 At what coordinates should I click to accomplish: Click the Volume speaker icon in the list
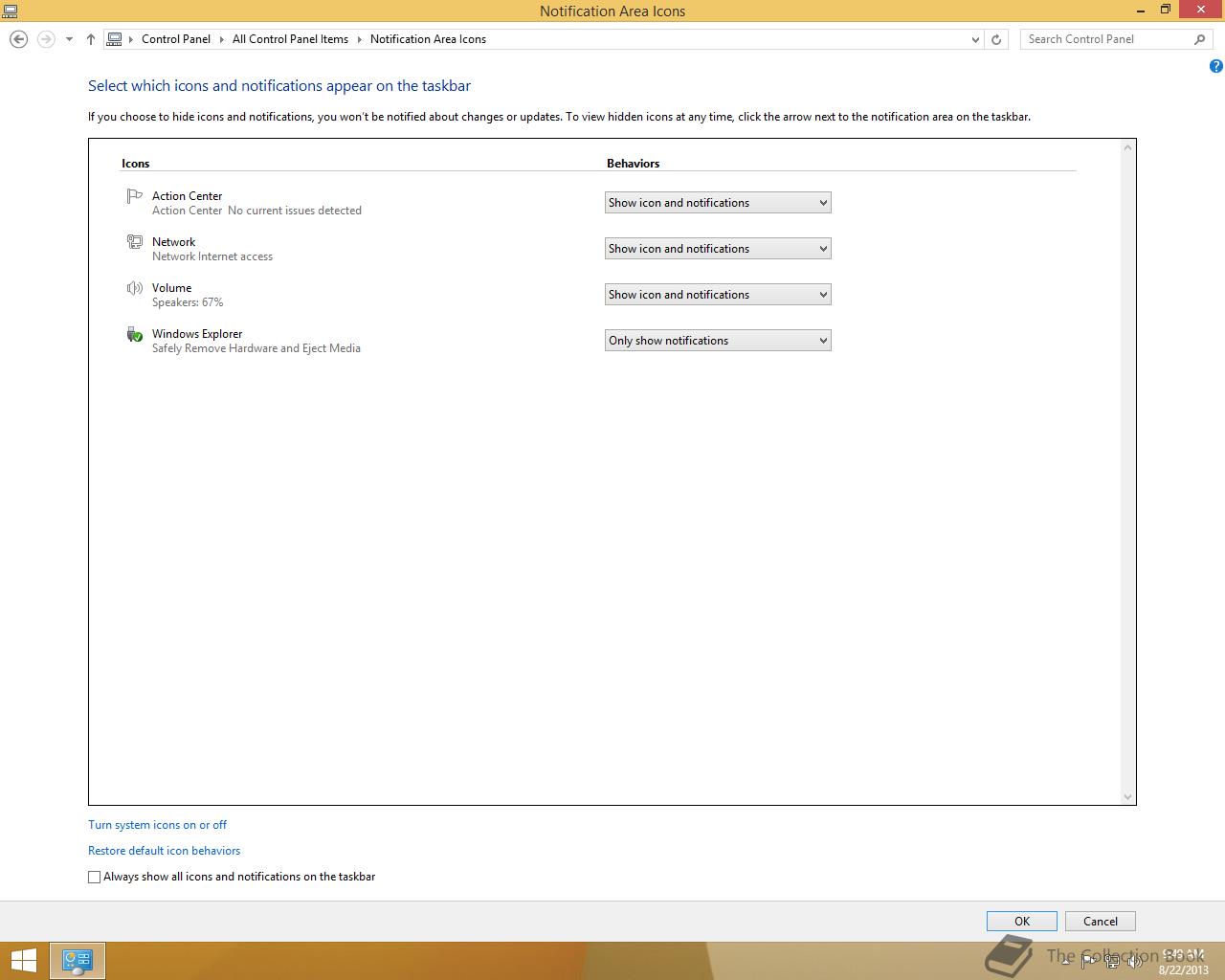[x=135, y=288]
